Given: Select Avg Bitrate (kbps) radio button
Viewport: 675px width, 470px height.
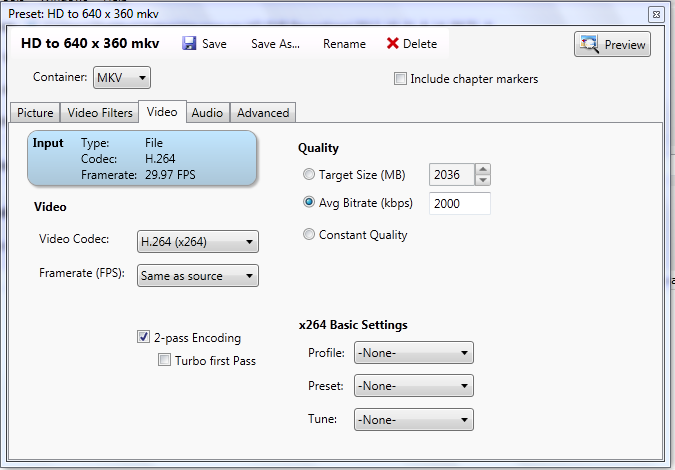Looking at the screenshot, I should point(309,204).
